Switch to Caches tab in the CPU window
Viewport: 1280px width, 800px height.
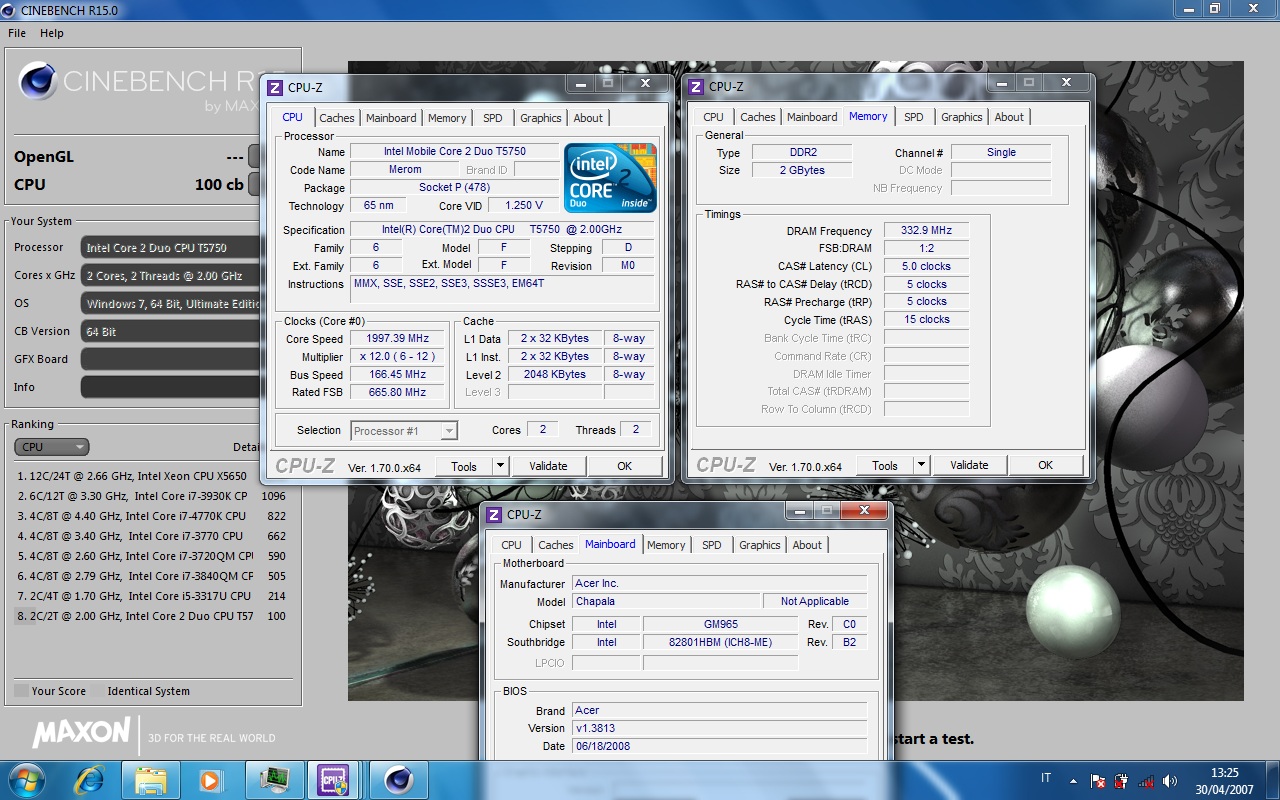(x=337, y=118)
